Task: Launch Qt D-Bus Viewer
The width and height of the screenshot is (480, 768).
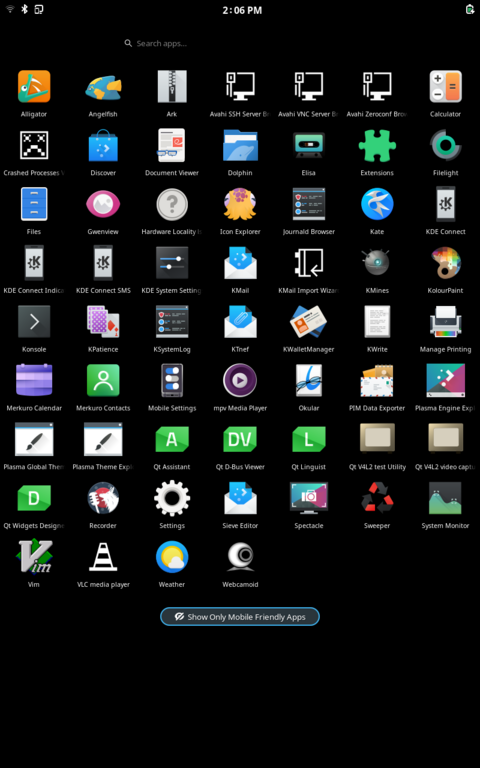Action: 240,439
